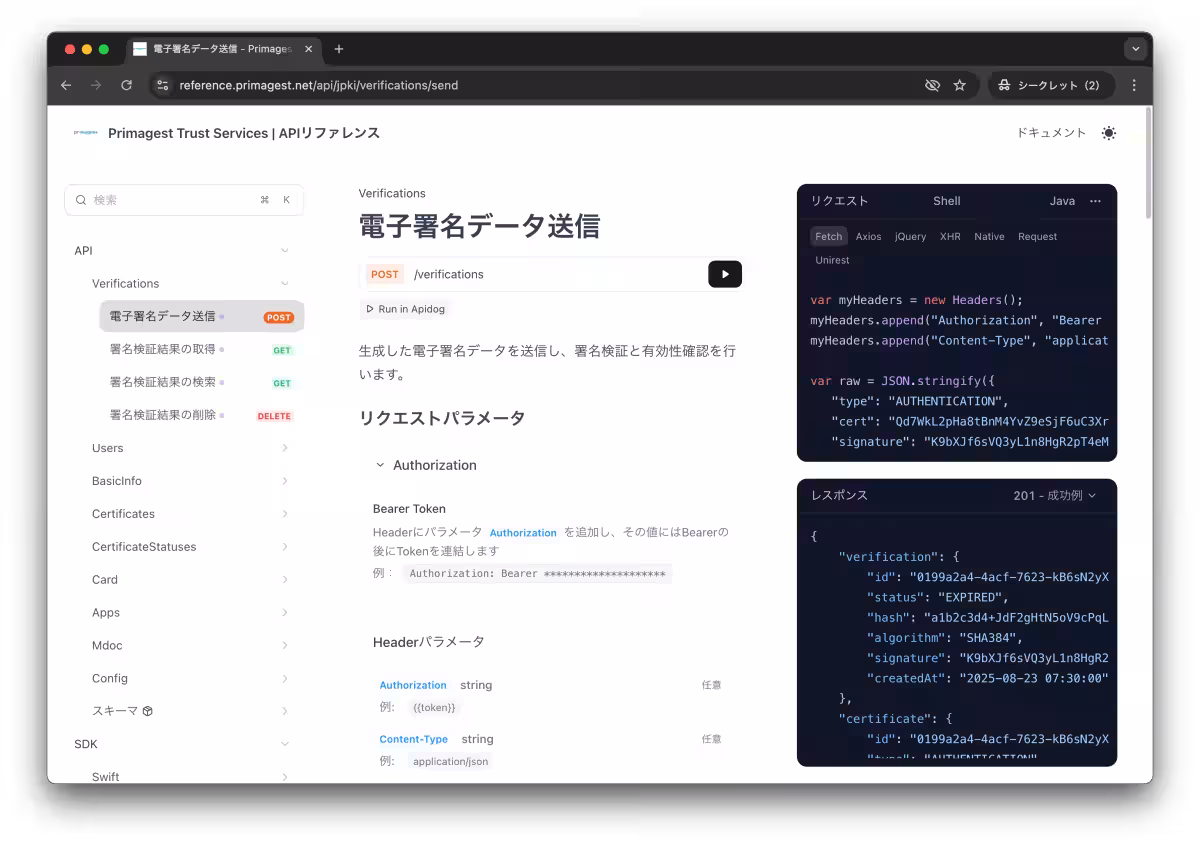Select the Axios code variant
Image resolution: width=1200 pixels, height=846 pixels.
pyautogui.click(x=869, y=237)
